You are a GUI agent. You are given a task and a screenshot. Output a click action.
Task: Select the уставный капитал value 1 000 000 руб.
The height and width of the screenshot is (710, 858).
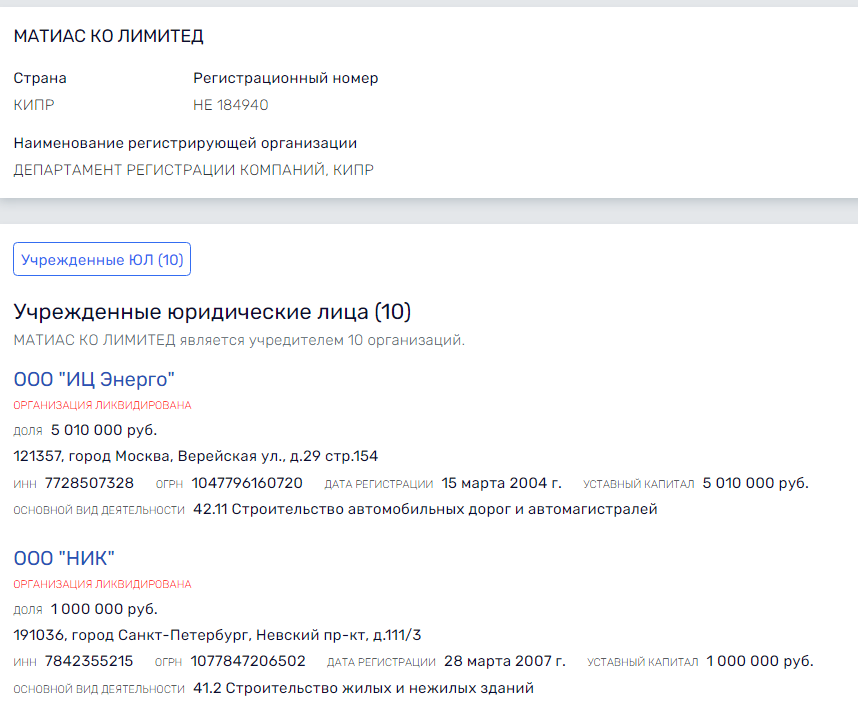point(760,661)
